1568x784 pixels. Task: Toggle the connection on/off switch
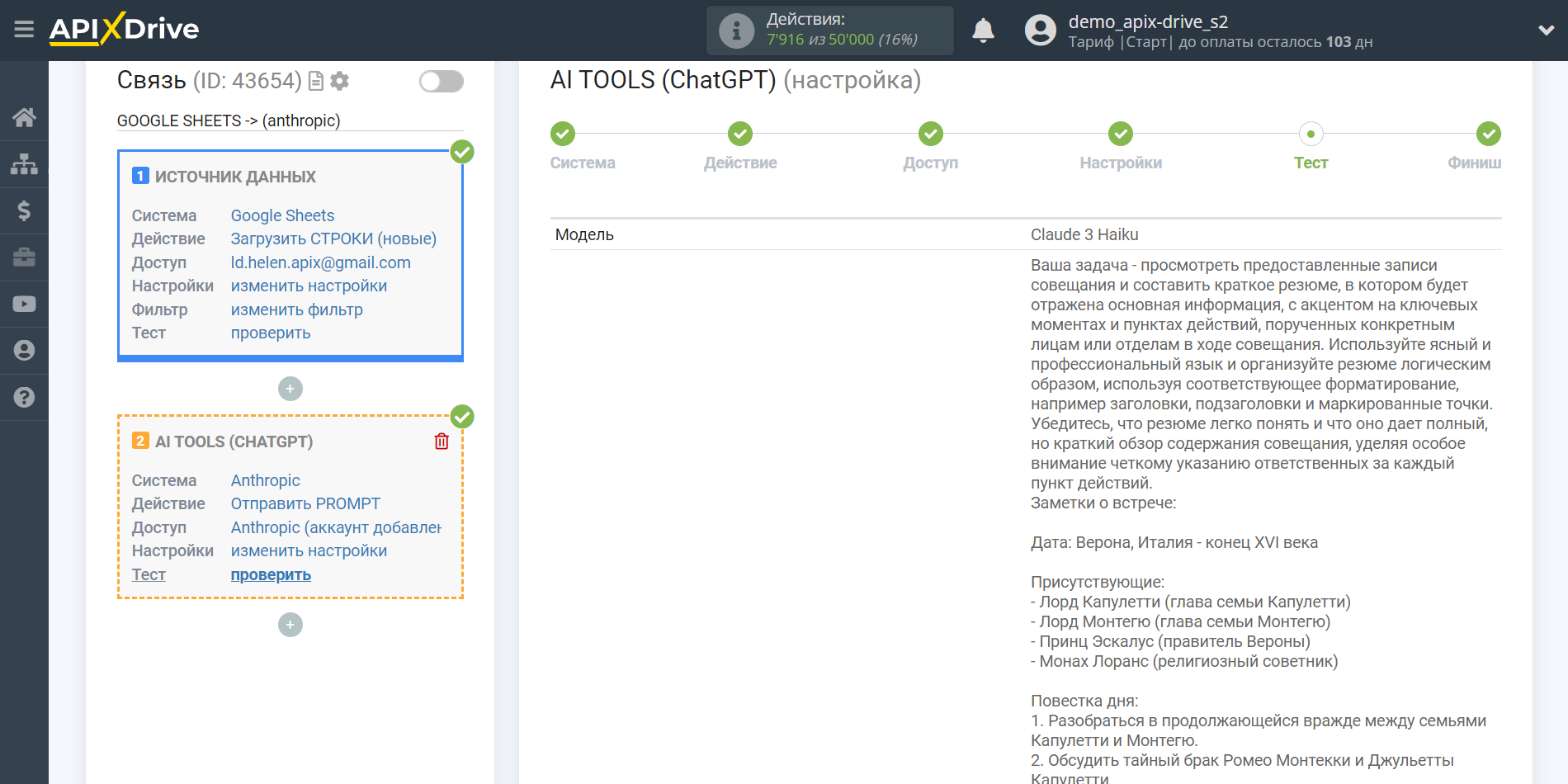point(442,81)
